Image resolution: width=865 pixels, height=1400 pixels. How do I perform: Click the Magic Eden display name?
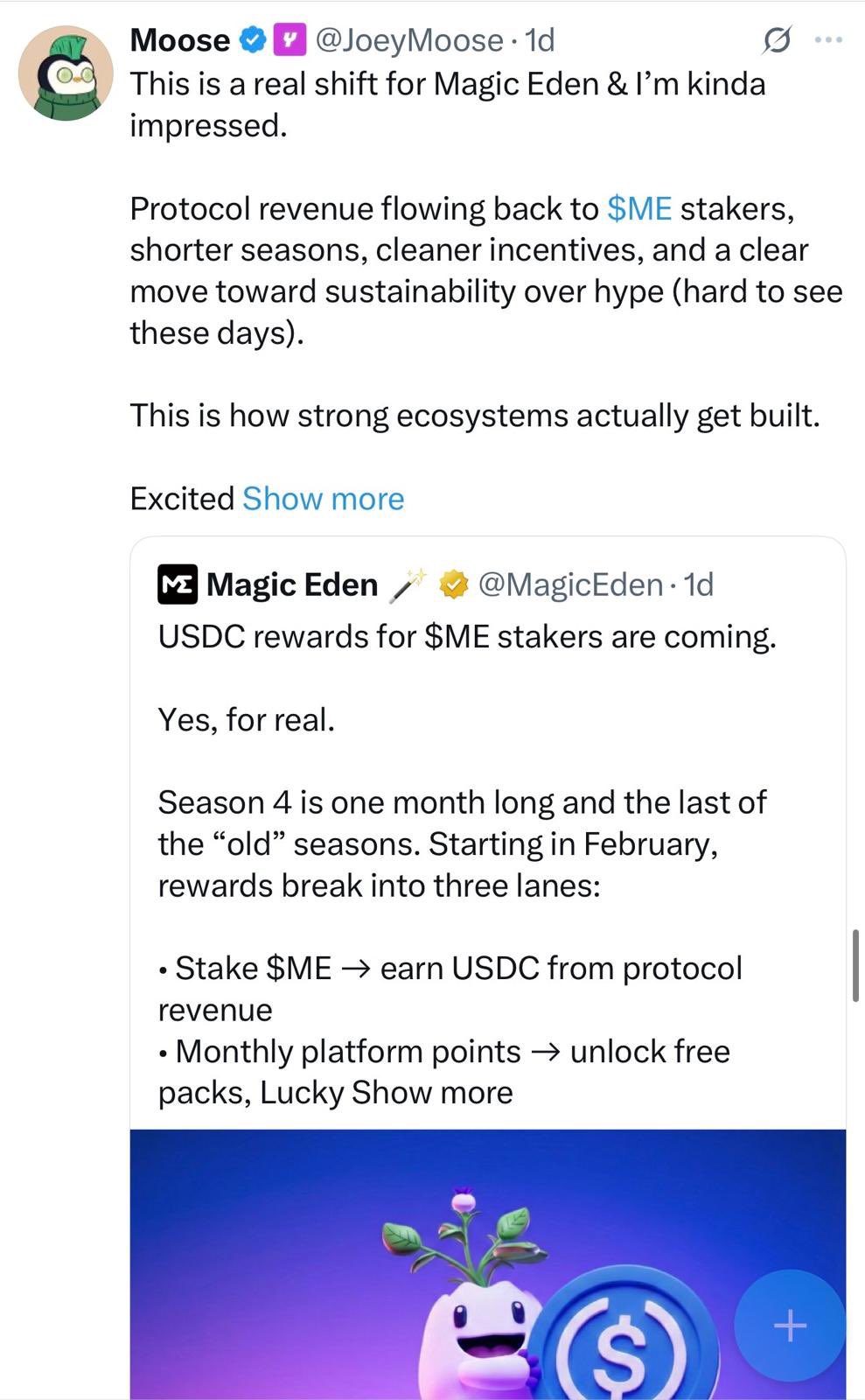[x=292, y=584]
